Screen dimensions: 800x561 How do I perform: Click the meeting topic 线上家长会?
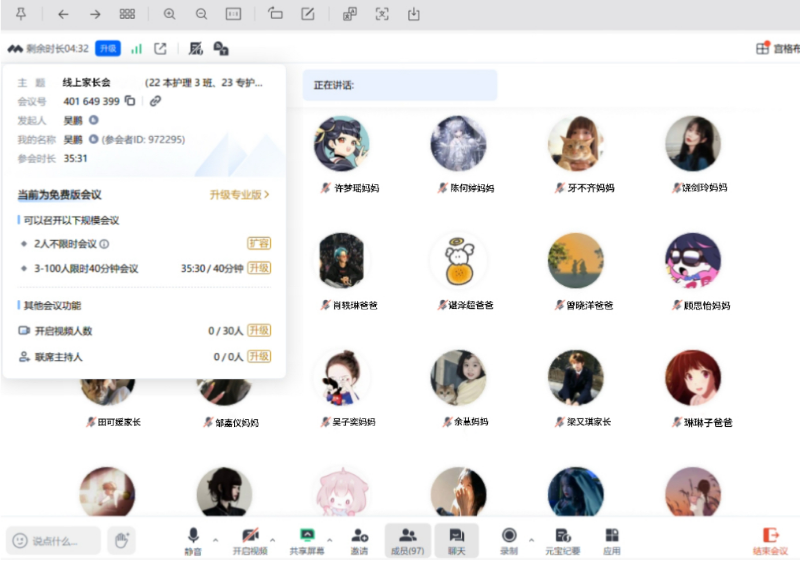click(x=86, y=82)
